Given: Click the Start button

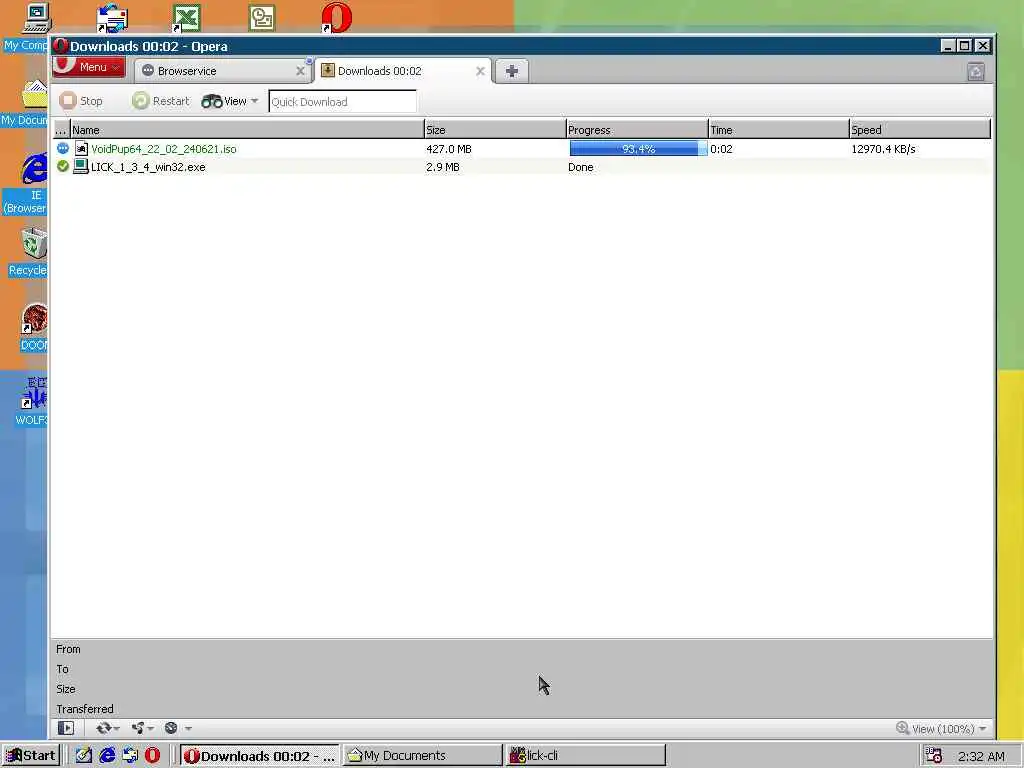Looking at the screenshot, I should tap(31, 756).
